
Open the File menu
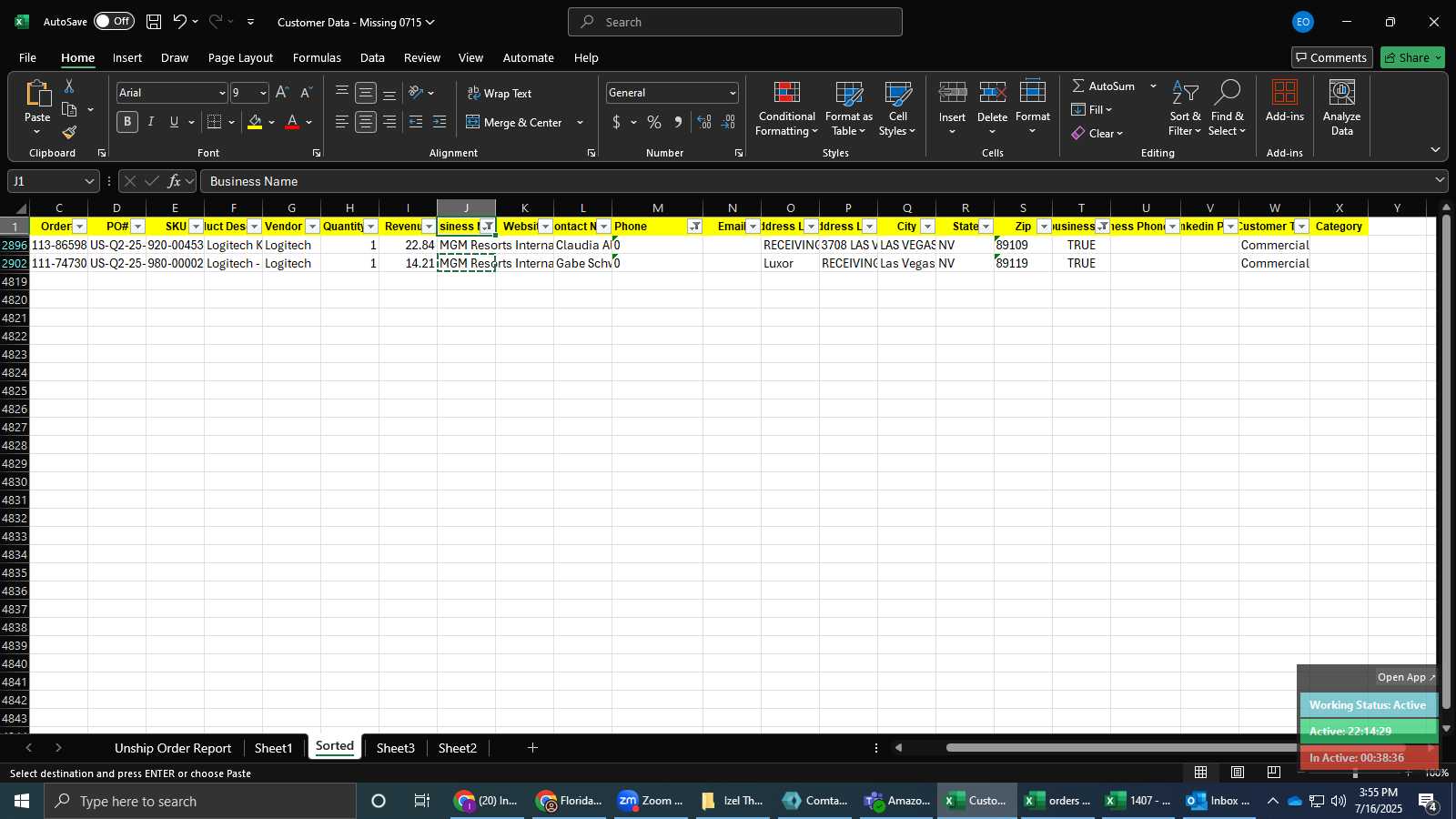pyautogui.click(x=28, y=57)
